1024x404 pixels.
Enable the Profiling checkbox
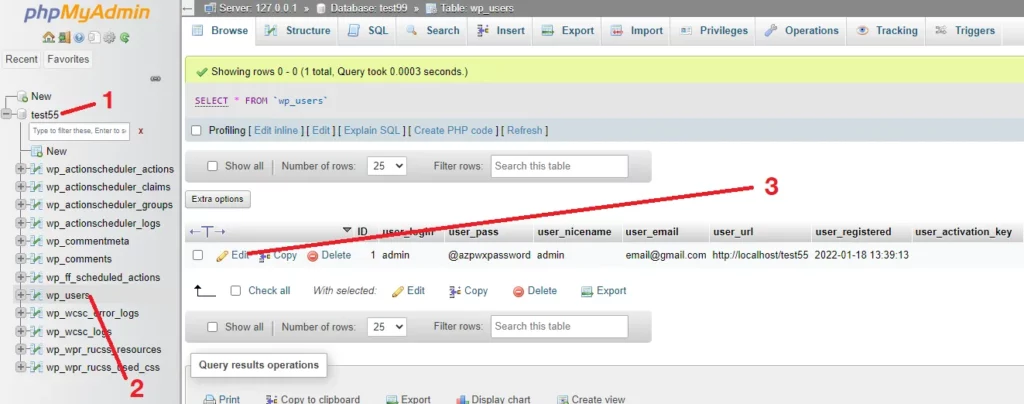196,131
